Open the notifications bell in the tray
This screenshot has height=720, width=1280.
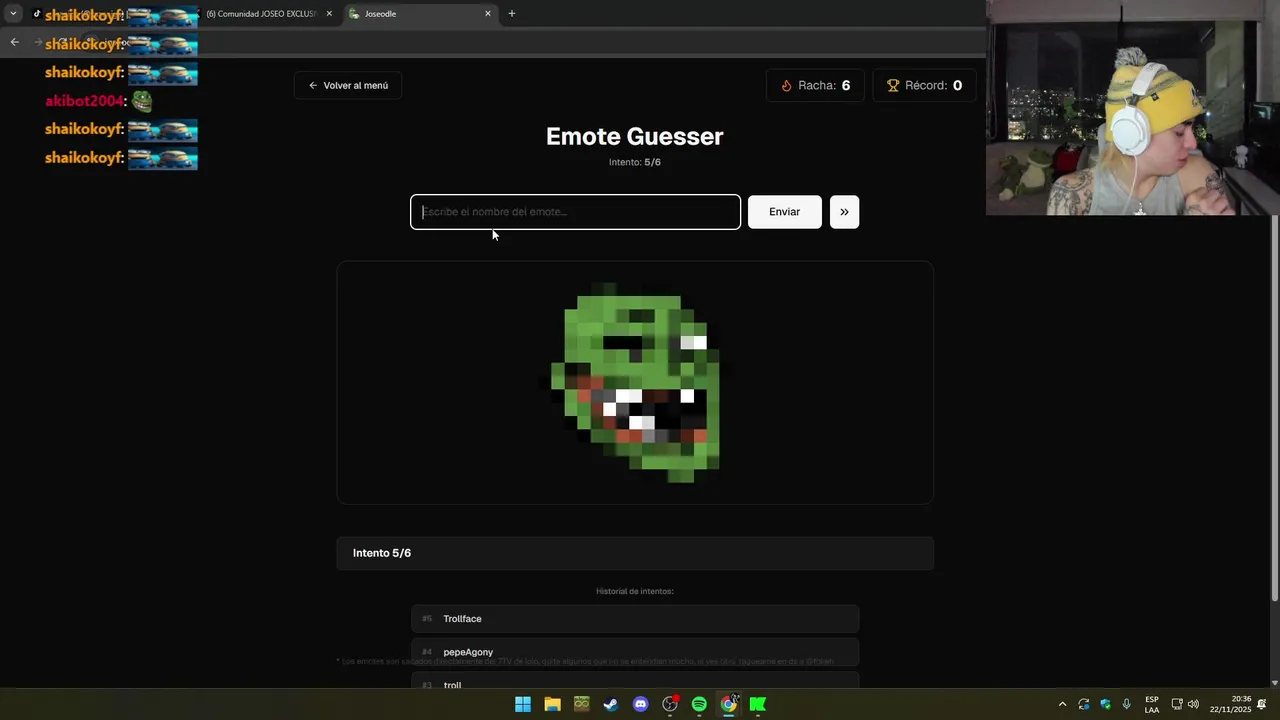pyautogui.click(x=1262, y=704)
